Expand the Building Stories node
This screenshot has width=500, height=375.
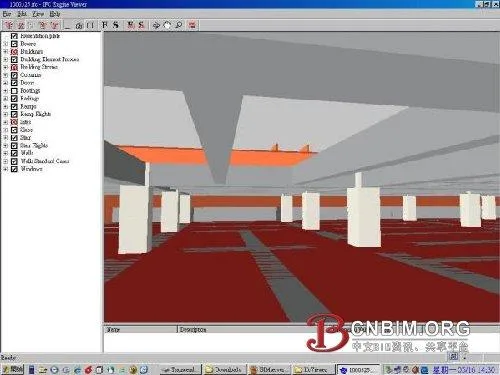click(6, 67)
